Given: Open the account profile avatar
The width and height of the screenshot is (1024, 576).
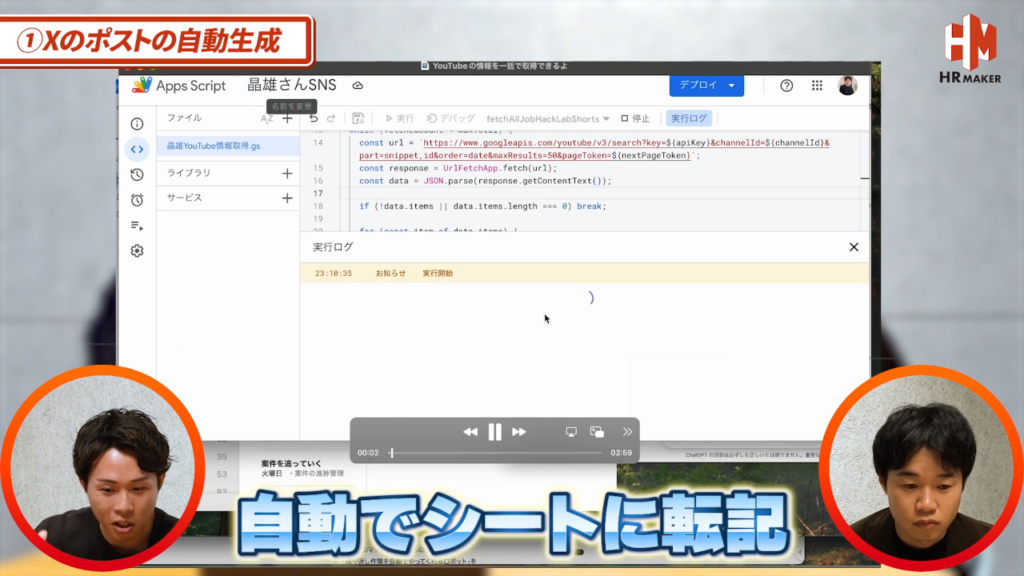Looking at the screenshot, I should tap(848, 86).
